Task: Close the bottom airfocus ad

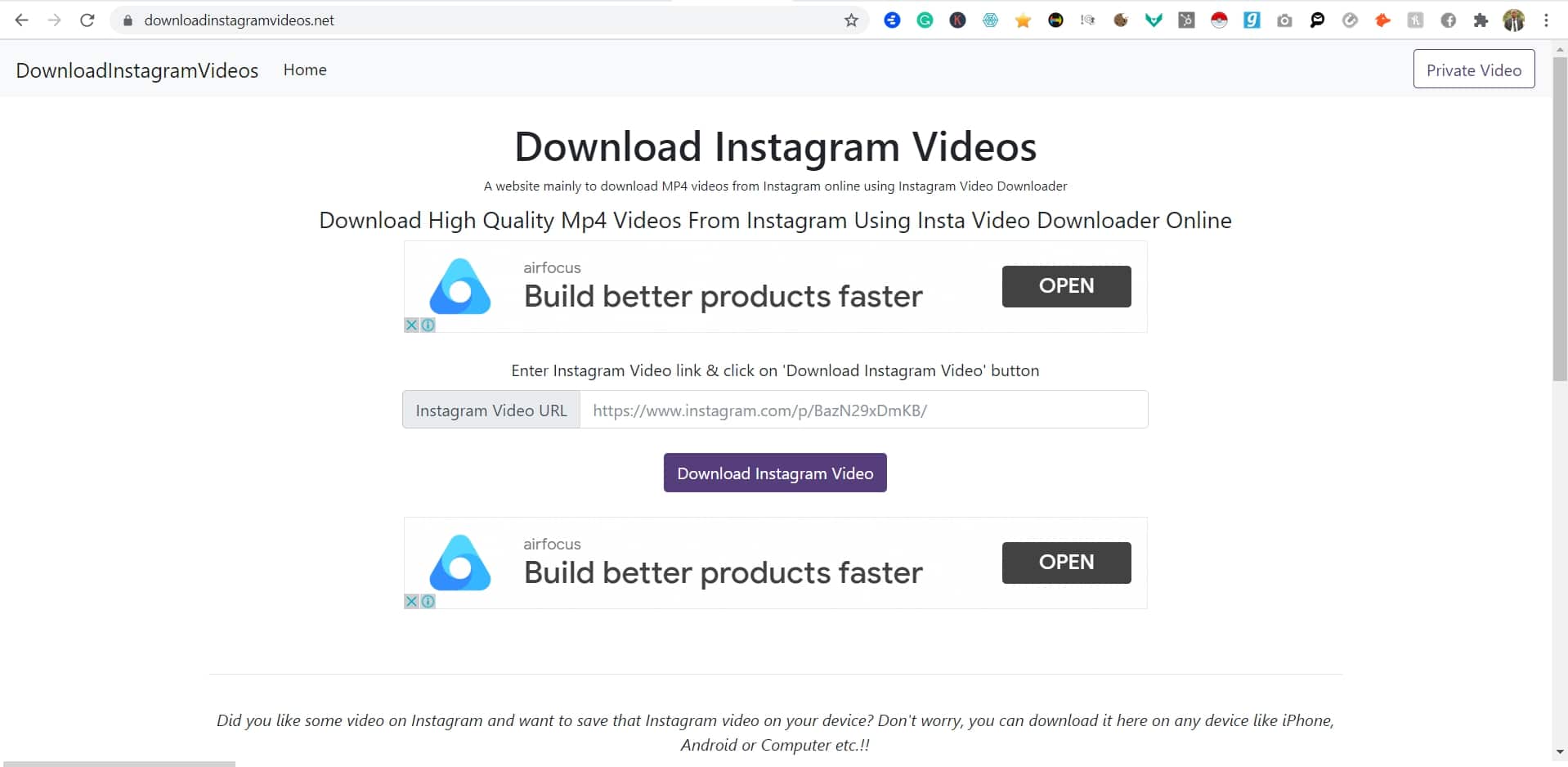Action: pyautogui.click(x=411, y=601)
